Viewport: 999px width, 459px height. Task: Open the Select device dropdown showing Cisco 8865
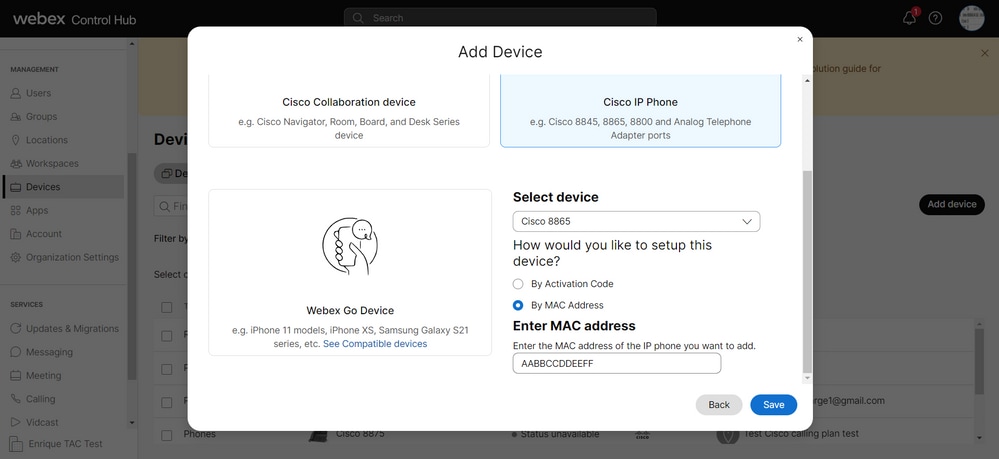coord(636,221)
